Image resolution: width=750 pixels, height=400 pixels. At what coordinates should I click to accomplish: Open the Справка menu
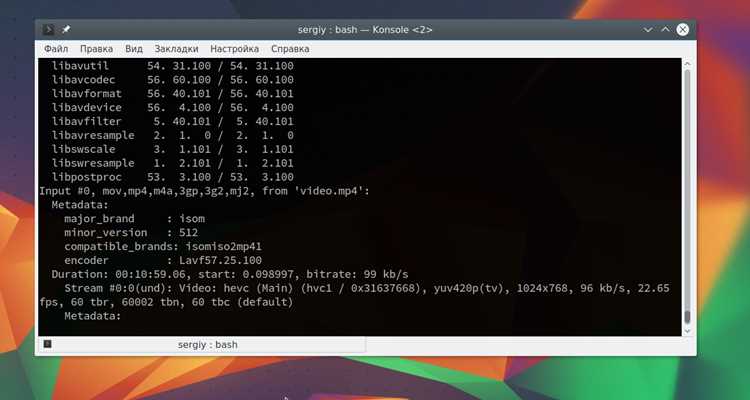(290, 49)
